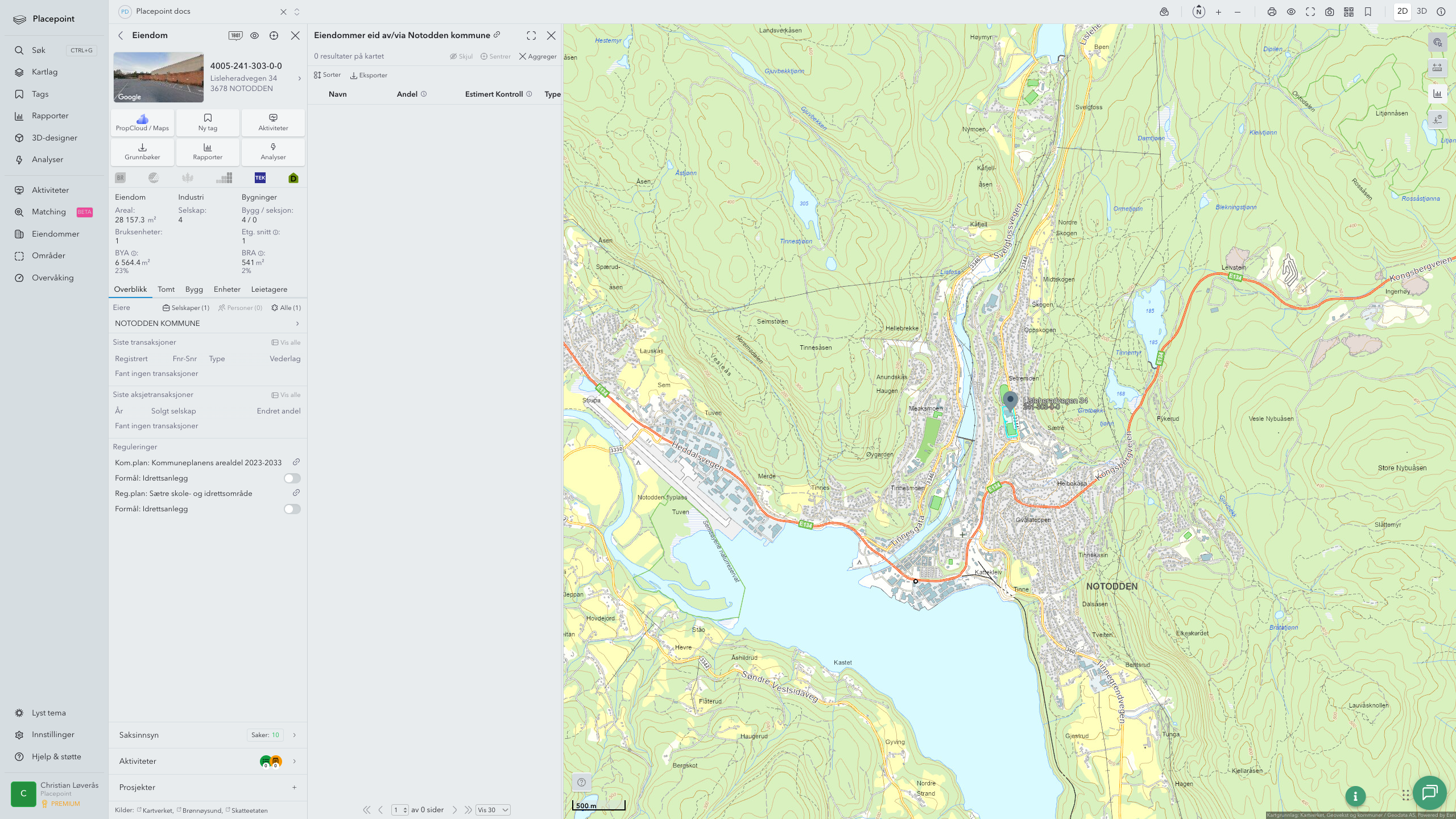Toggle Idrettsanlegg switch under Reg.plan
Viewport: 1456px width, 819px height.
point(292,509)
